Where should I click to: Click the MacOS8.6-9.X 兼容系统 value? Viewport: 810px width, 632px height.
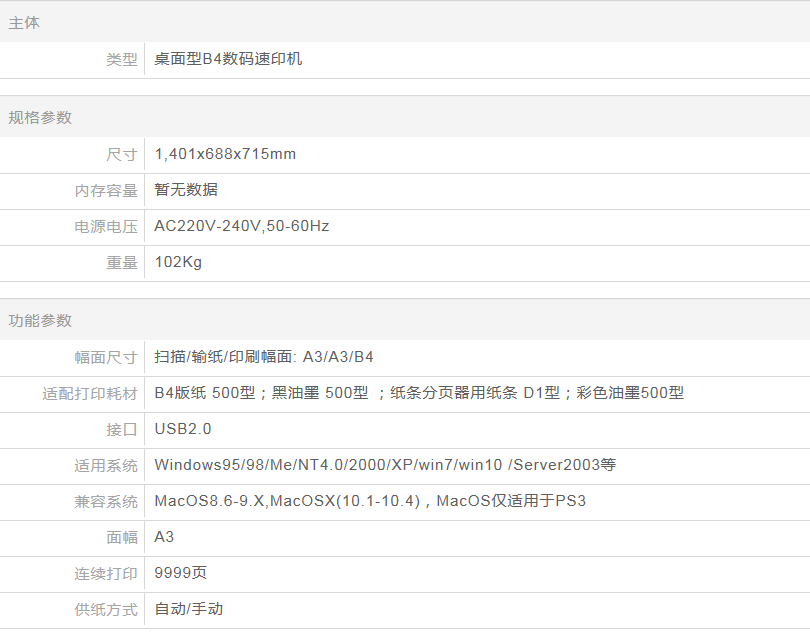370,501
